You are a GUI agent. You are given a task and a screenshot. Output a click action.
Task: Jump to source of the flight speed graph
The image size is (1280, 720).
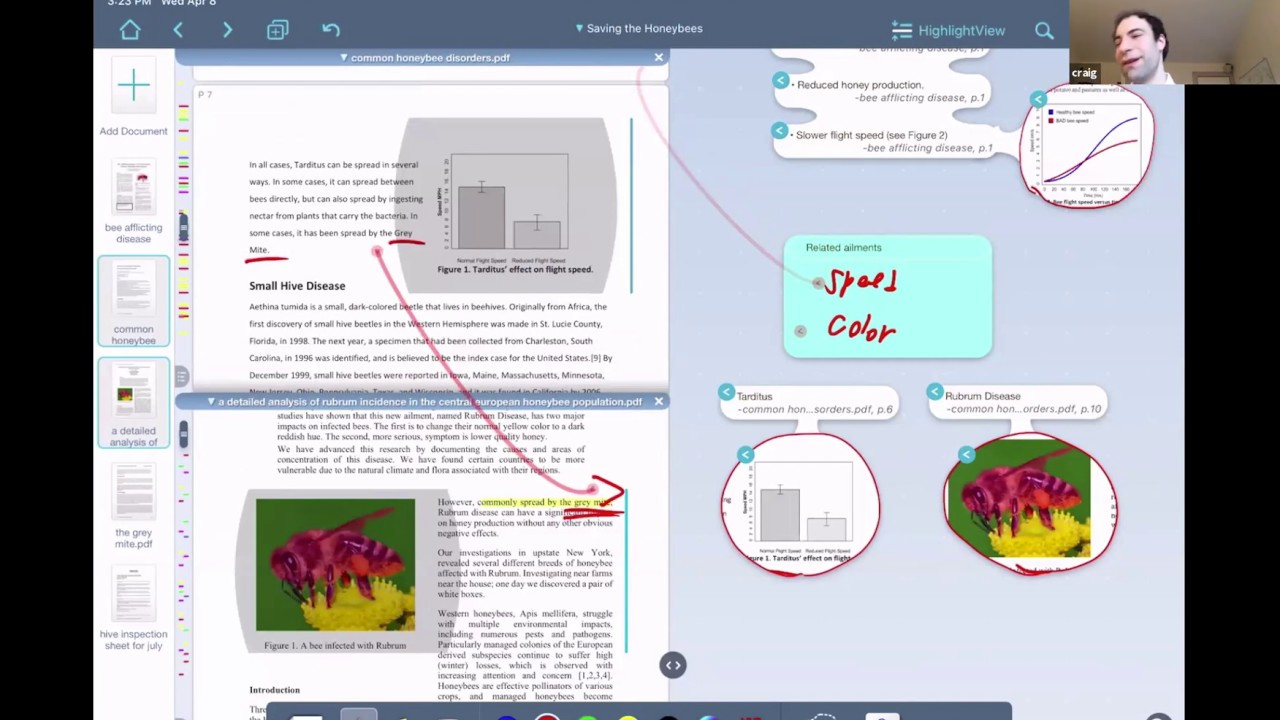[1038, 99]
